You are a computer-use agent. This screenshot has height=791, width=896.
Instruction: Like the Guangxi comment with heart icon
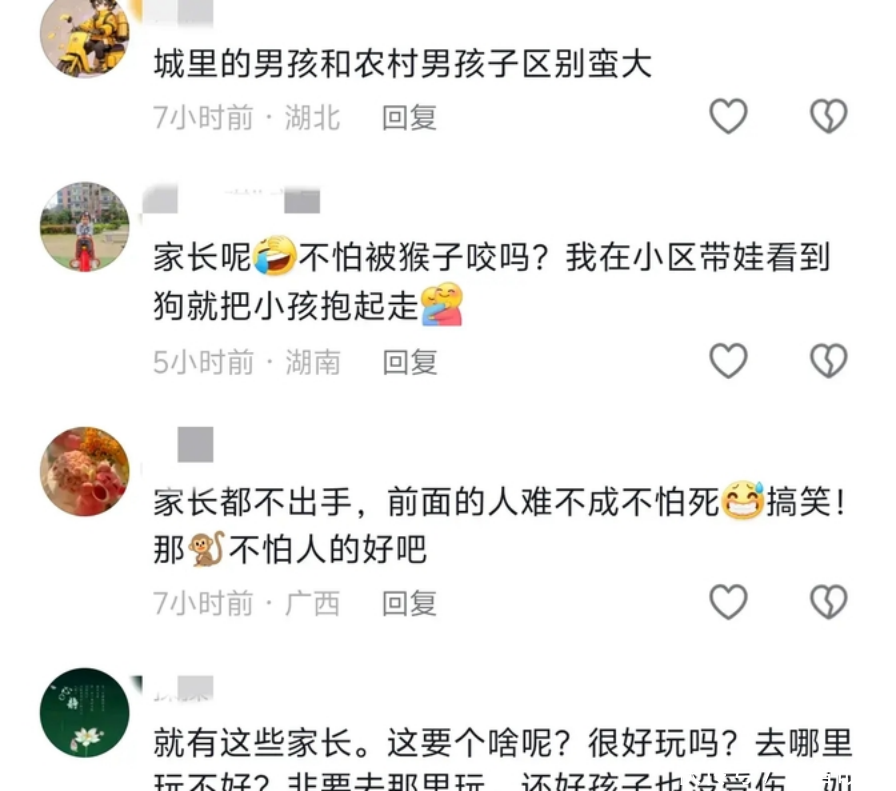pos(728,602)
